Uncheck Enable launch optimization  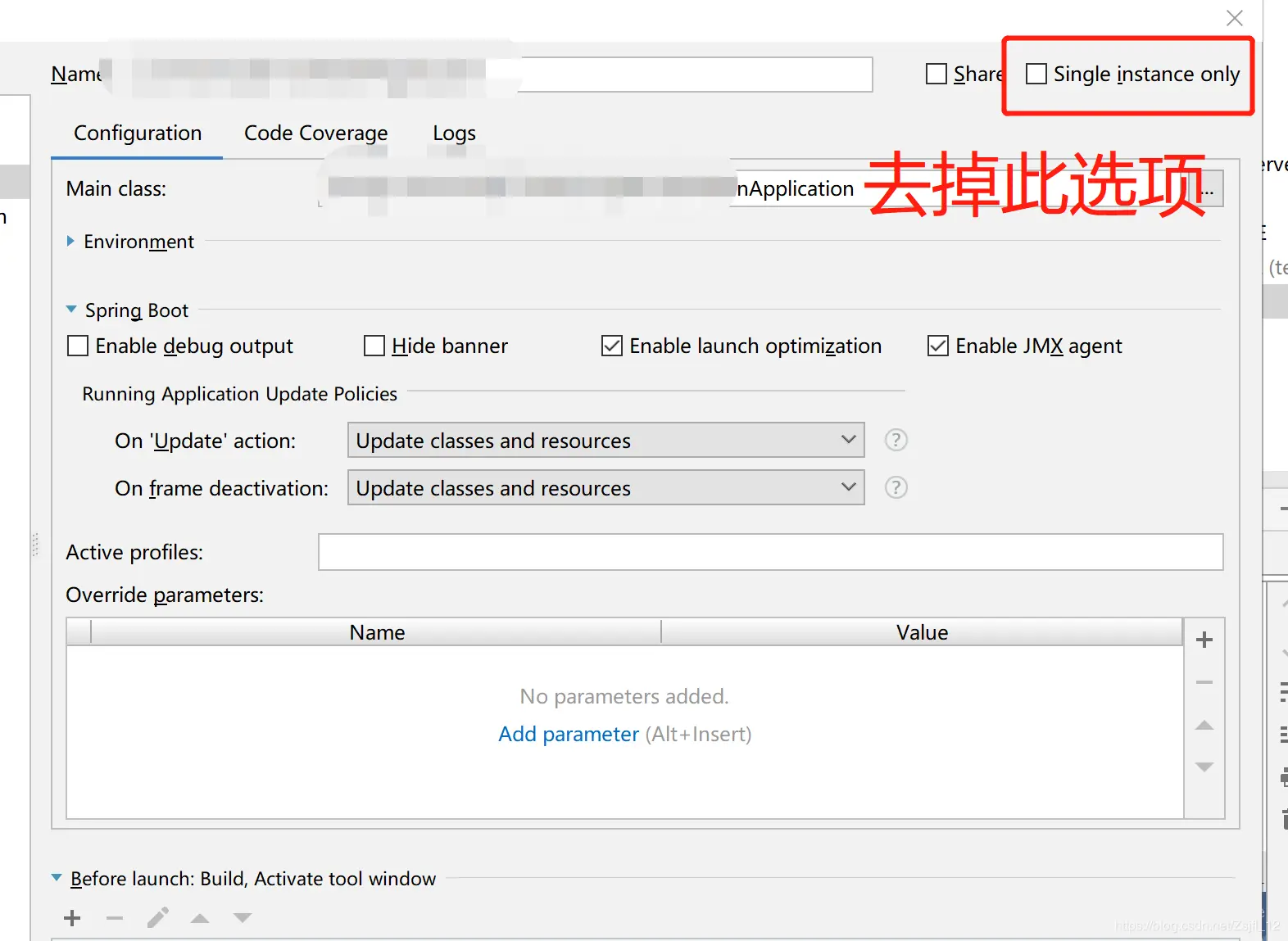click(612, 346)
